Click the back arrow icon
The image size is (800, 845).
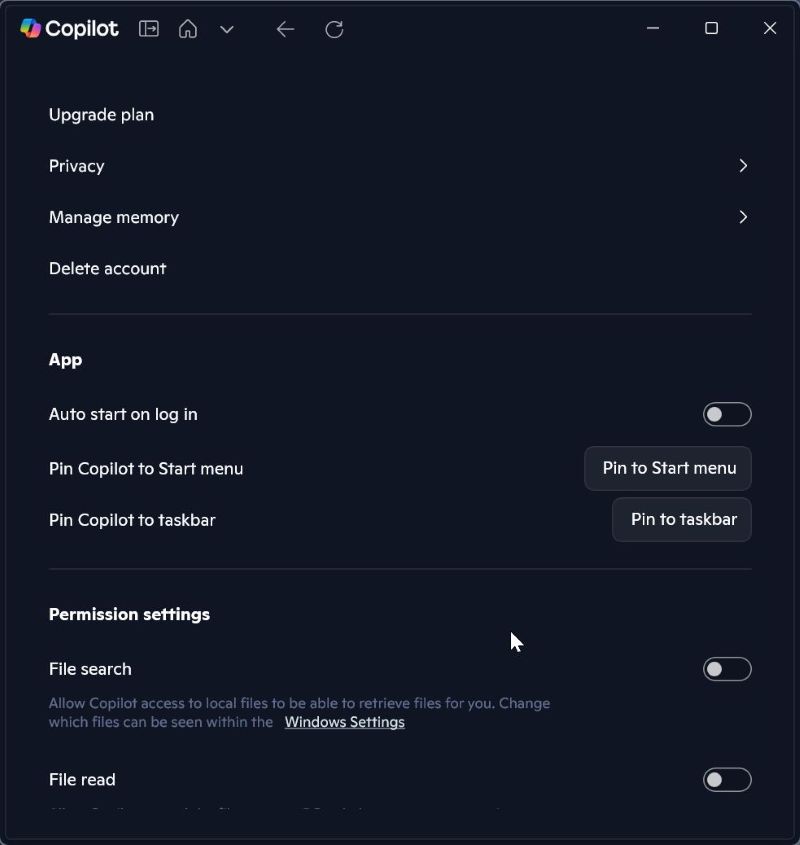286,29
